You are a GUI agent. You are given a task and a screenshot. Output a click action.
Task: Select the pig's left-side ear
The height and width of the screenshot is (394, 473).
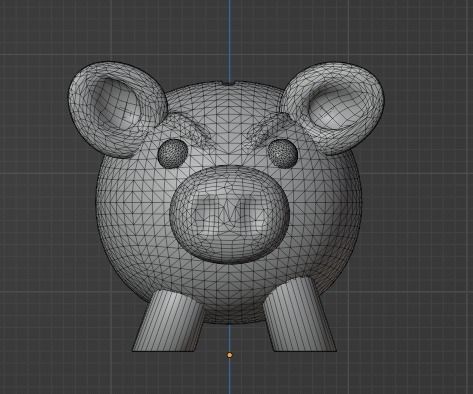coord(117,109)
